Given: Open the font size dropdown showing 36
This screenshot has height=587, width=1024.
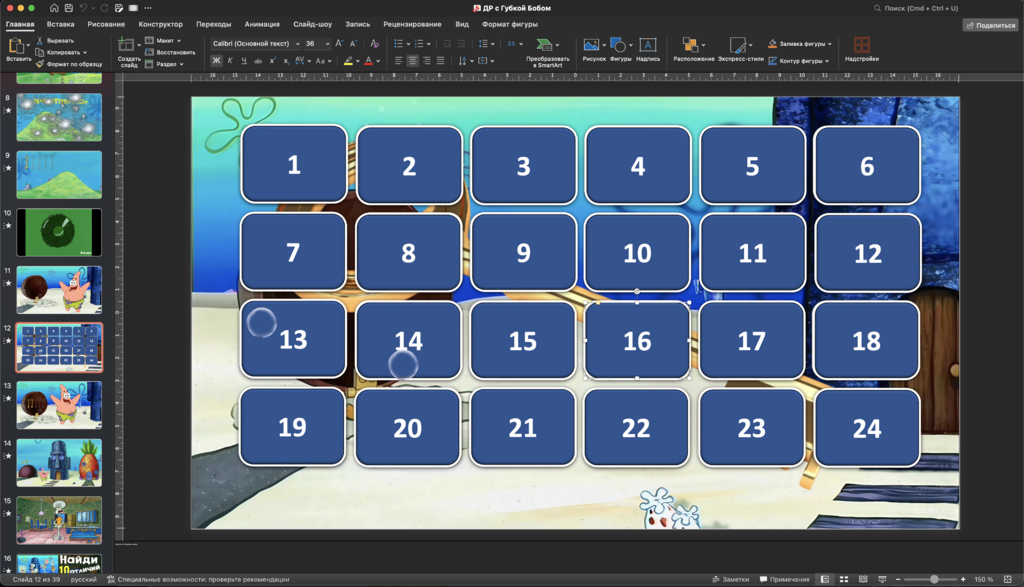Looking at the screenshot, I should 327,44.
